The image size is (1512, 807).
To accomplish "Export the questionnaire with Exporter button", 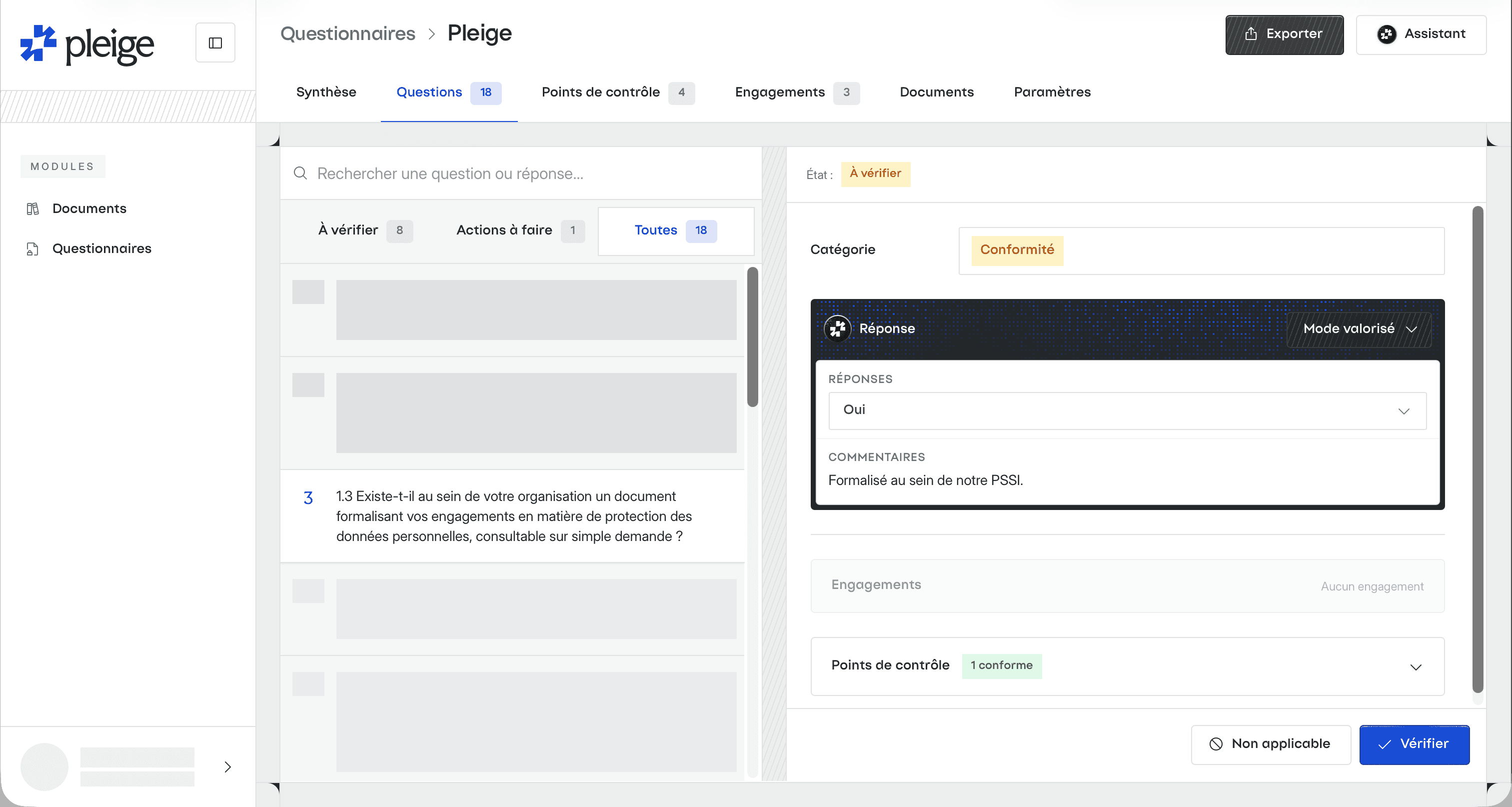I will [1284, 34].
